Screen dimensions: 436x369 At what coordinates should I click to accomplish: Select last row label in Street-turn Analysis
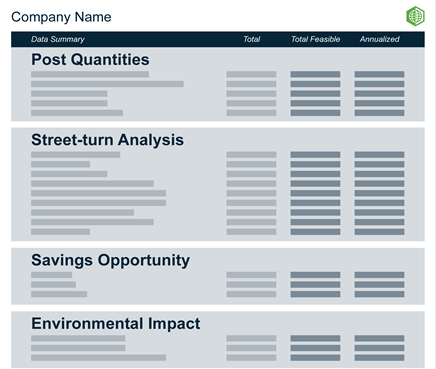click(x=61, y=232)
